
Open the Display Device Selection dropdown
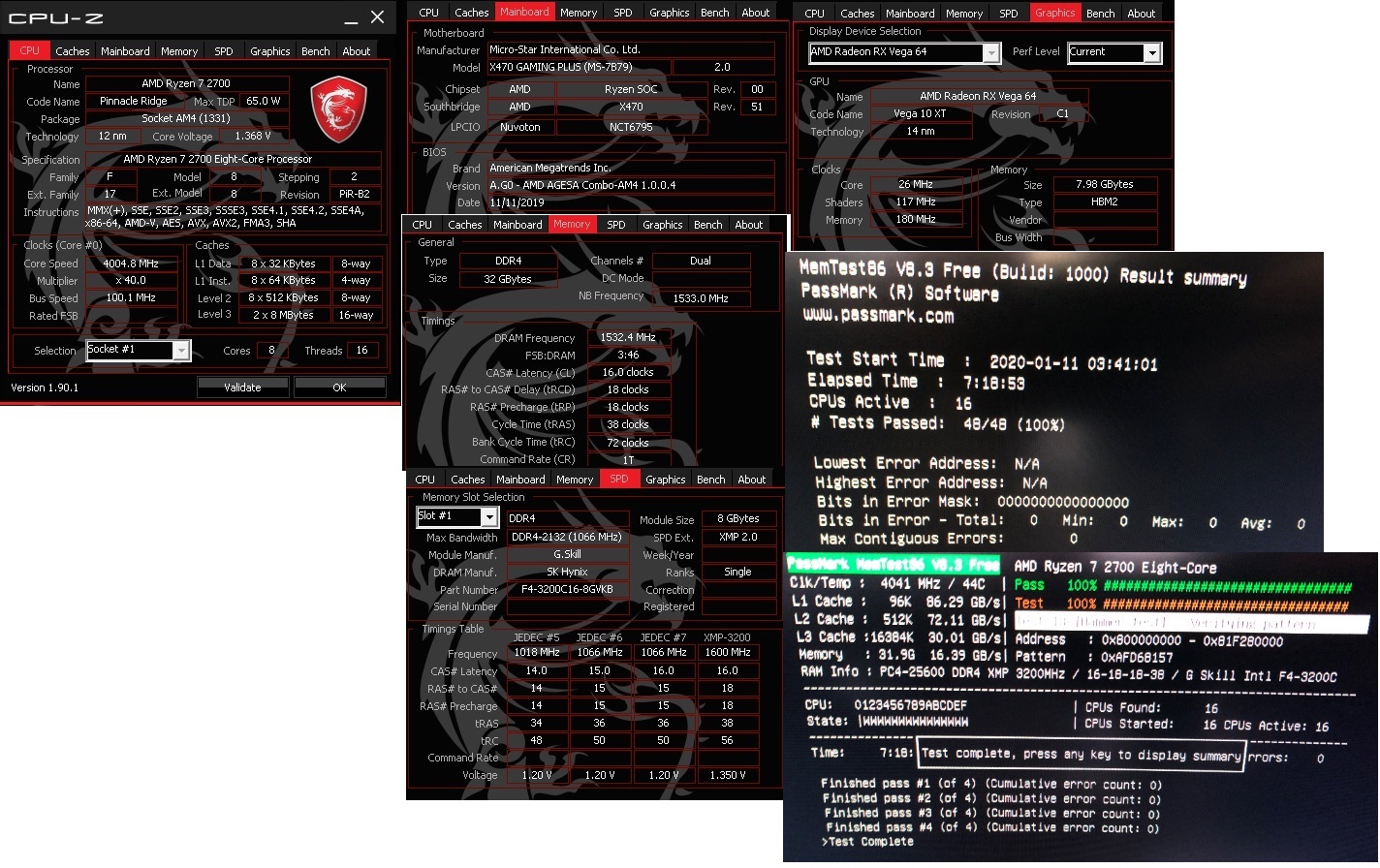click(991, 53)
